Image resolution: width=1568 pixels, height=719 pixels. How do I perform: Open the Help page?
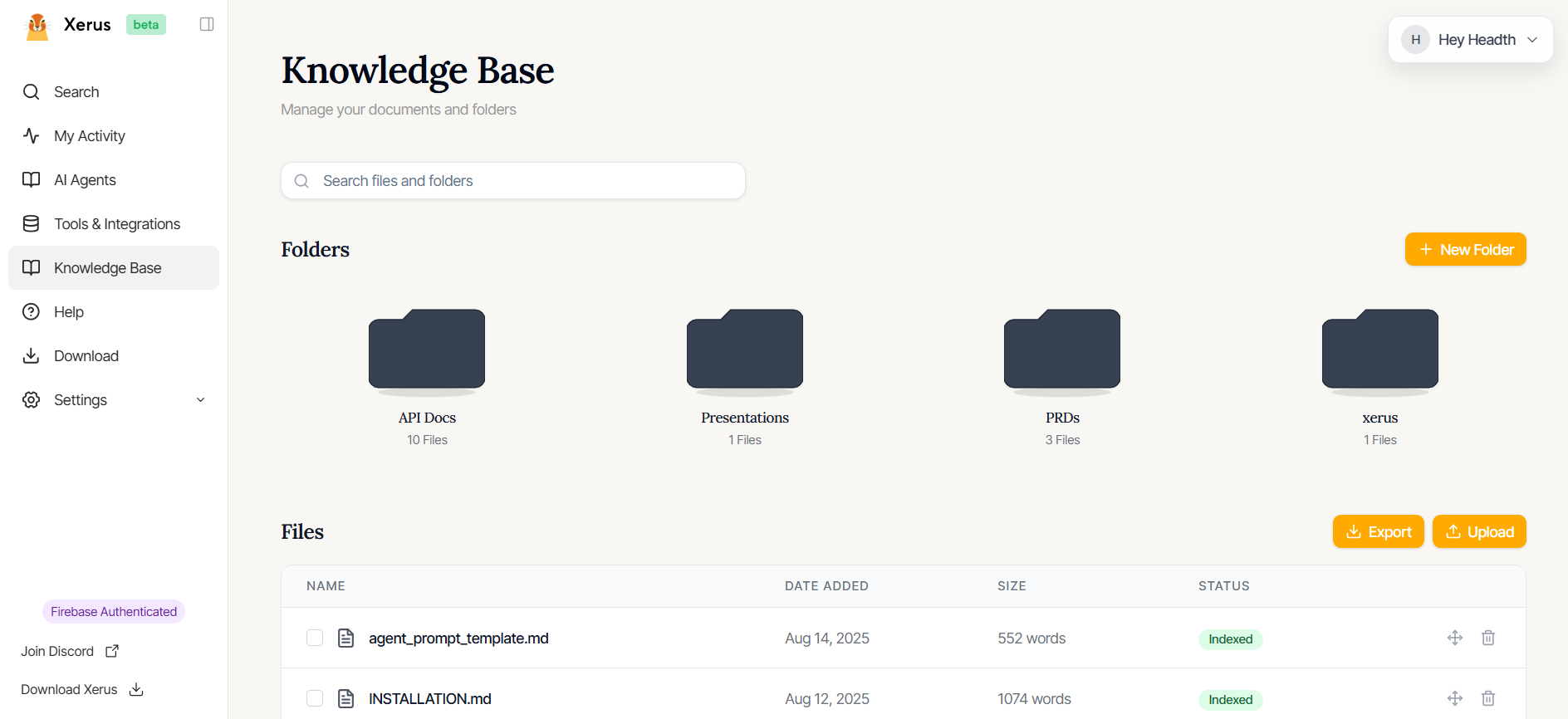pos(114,312)
